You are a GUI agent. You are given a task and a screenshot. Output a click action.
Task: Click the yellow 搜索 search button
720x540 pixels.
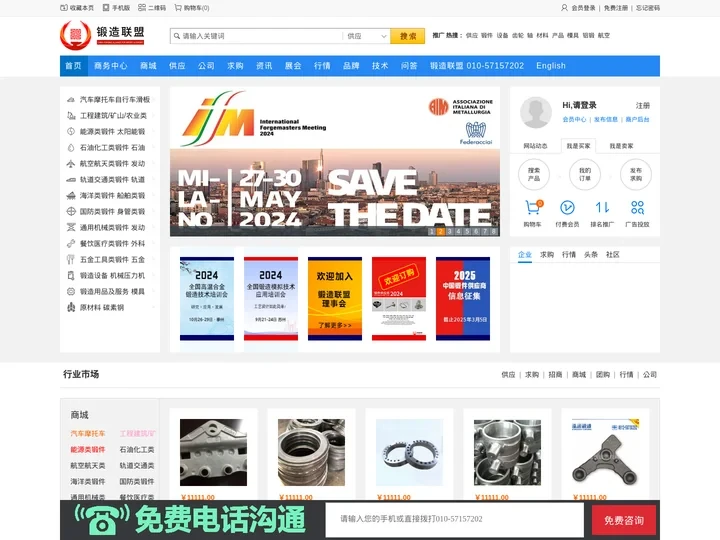click(407, 36)
